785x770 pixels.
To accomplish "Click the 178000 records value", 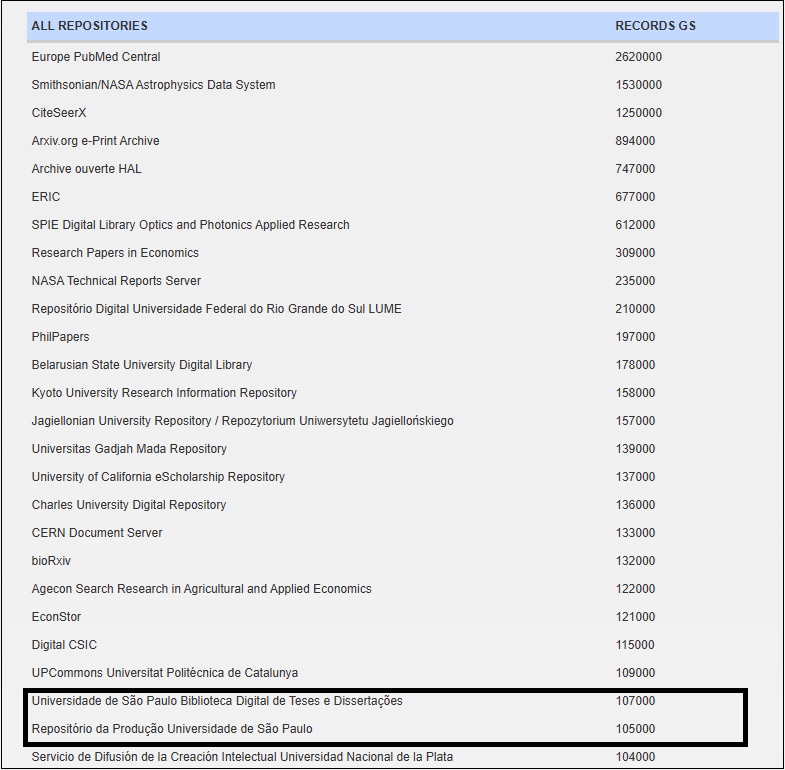I will [635, 365].
